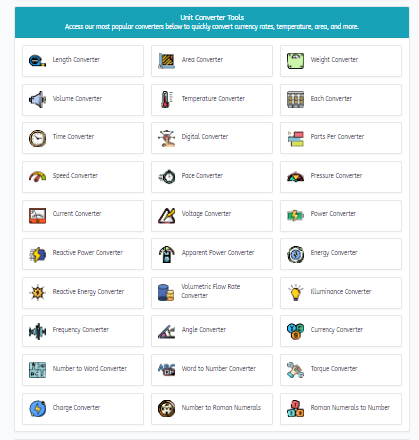Click the Unit Converter Tools header banner
419x440 pixels.
click(212, 22)
